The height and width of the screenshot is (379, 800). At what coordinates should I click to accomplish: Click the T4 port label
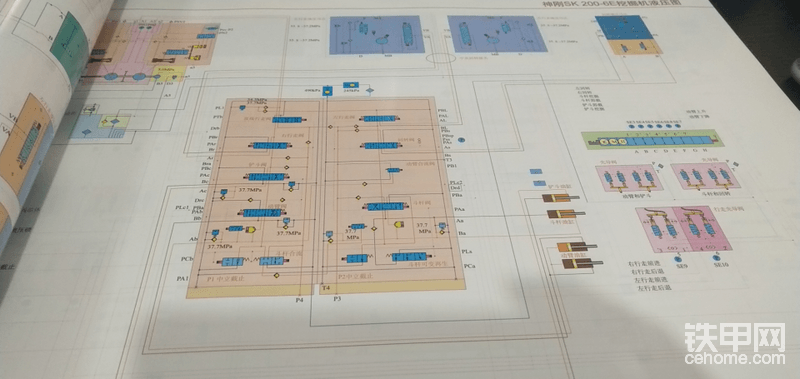(326, 288)
